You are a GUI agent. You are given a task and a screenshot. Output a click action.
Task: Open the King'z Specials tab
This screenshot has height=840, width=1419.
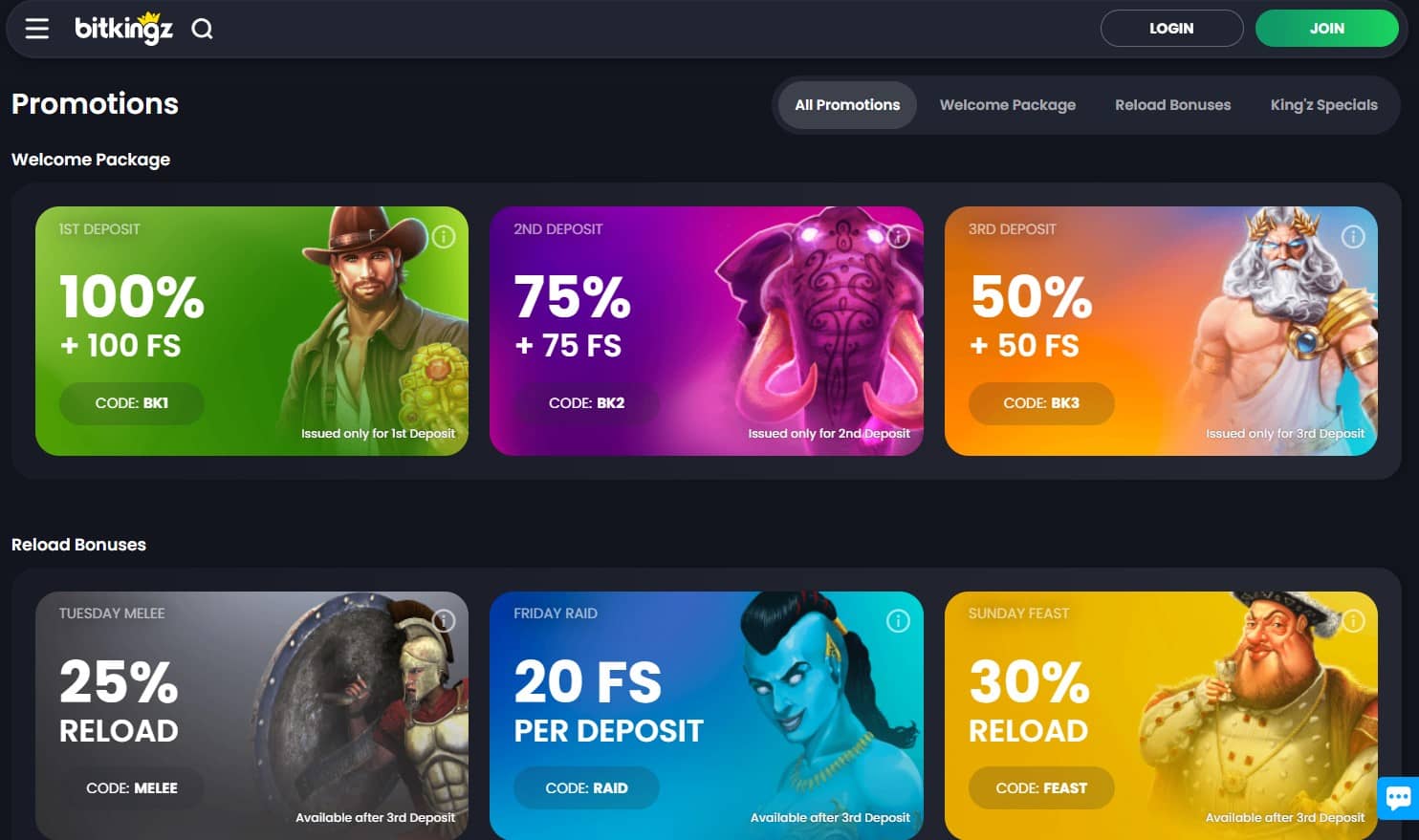tap(1324, 105)
